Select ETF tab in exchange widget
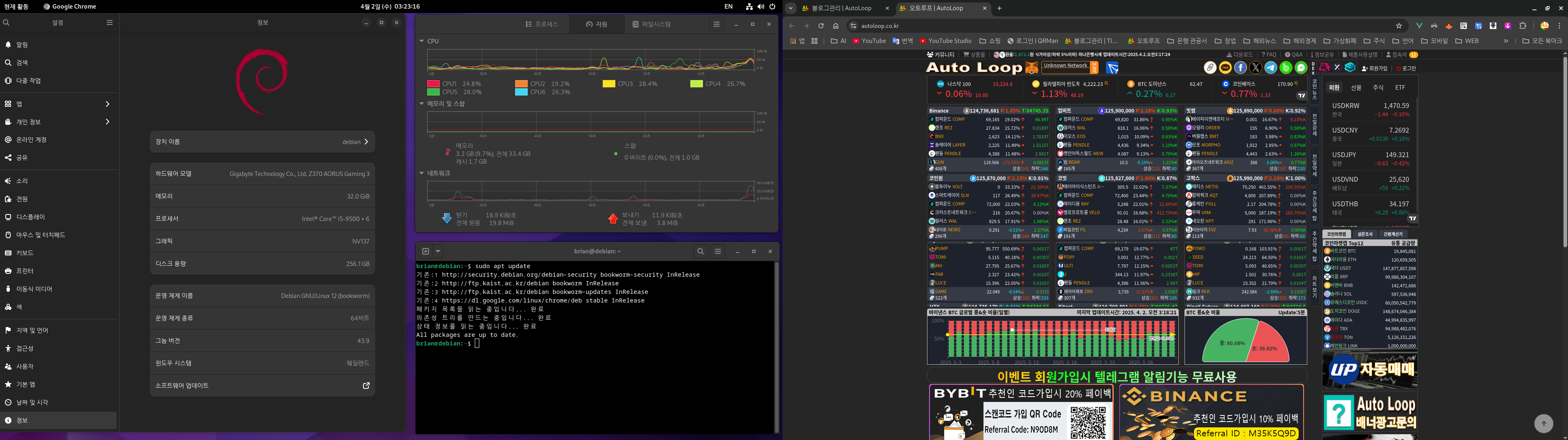1568x440 pixels. 1400,88
